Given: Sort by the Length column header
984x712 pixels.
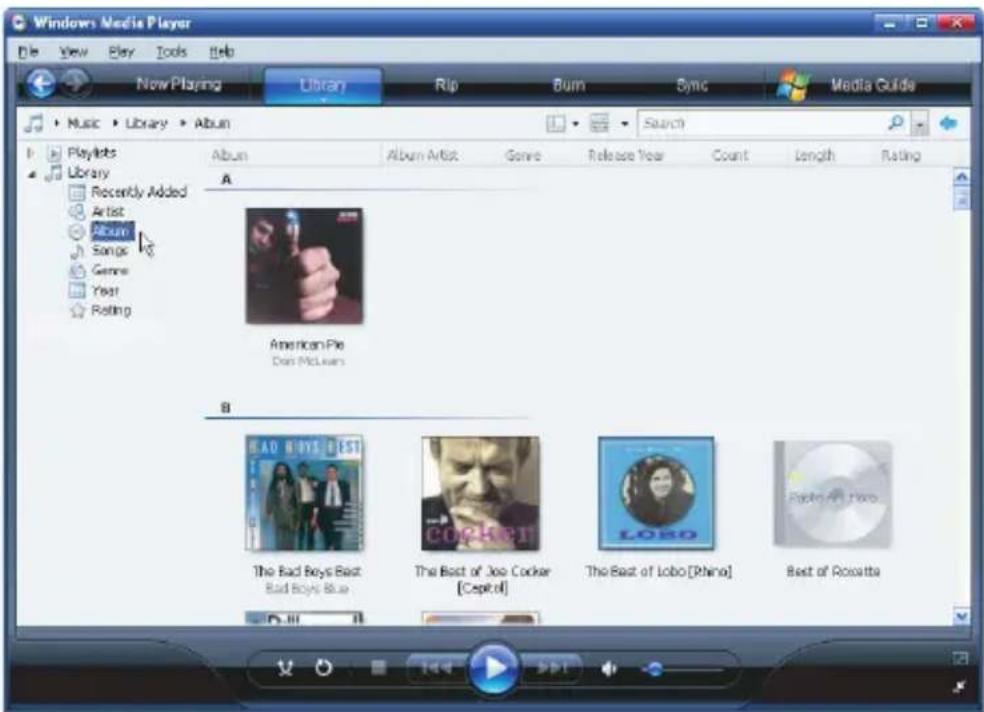Looking at the screenshot, I should point(815,155).
